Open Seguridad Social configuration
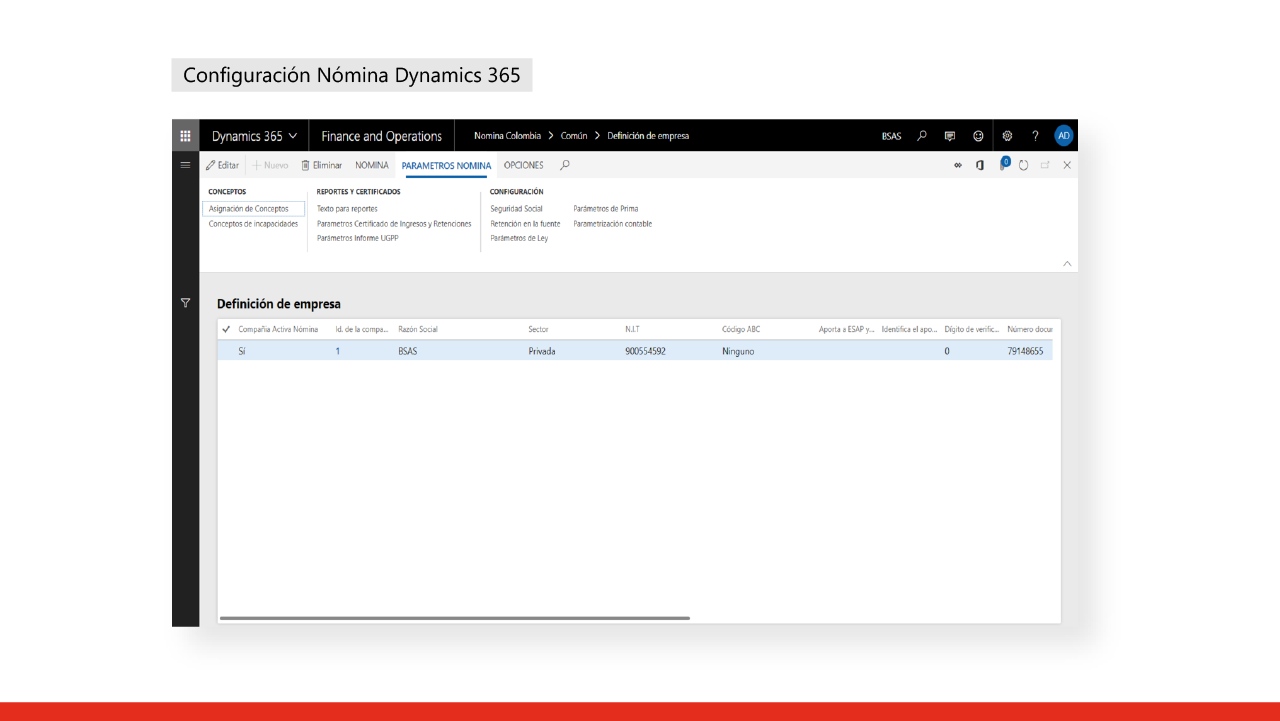This screenshot has height=721, width=1280. (516, 209)
